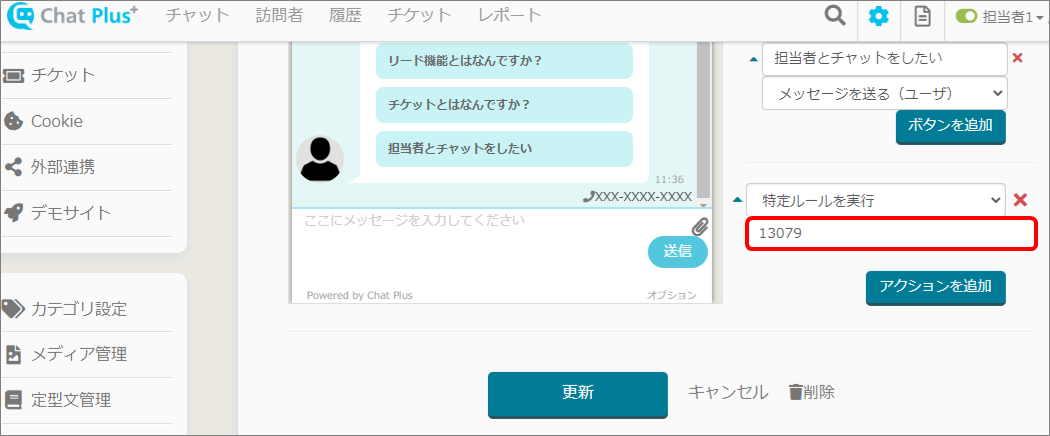Delete the 特定ルールを実行 action
Screen dimensions: 1050x436
click(x=1021, y=200)
